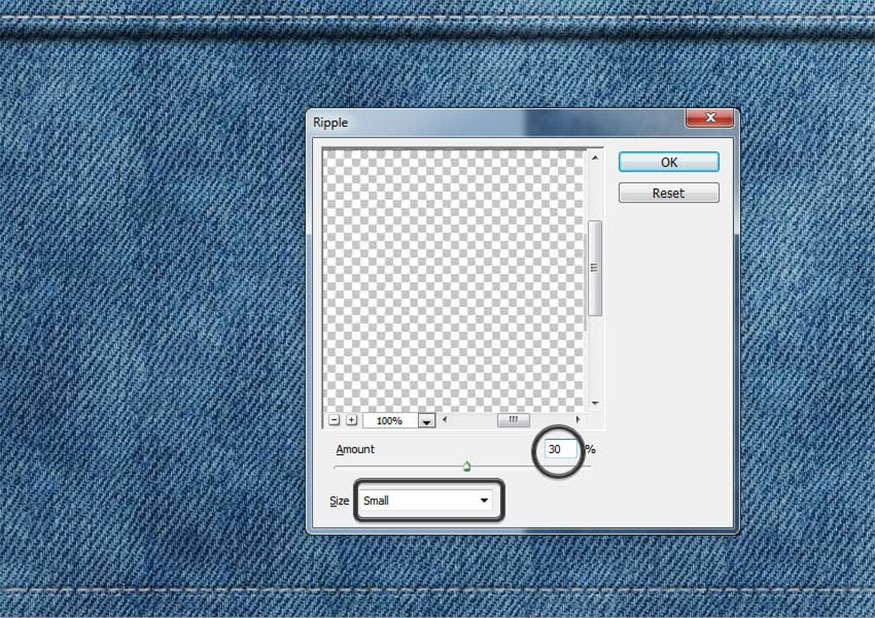Zoom out preview with minus icon
The height and width of the screenshot is (618, 875).
point(334,420)
